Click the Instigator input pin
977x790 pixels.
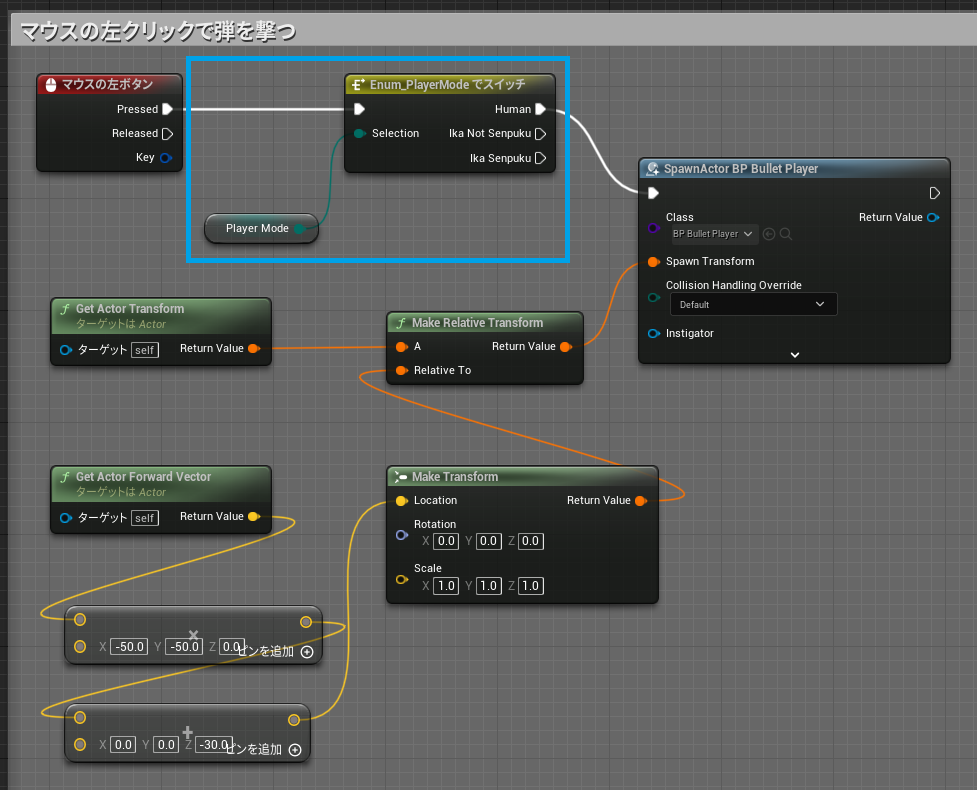(x=653, y=333)
